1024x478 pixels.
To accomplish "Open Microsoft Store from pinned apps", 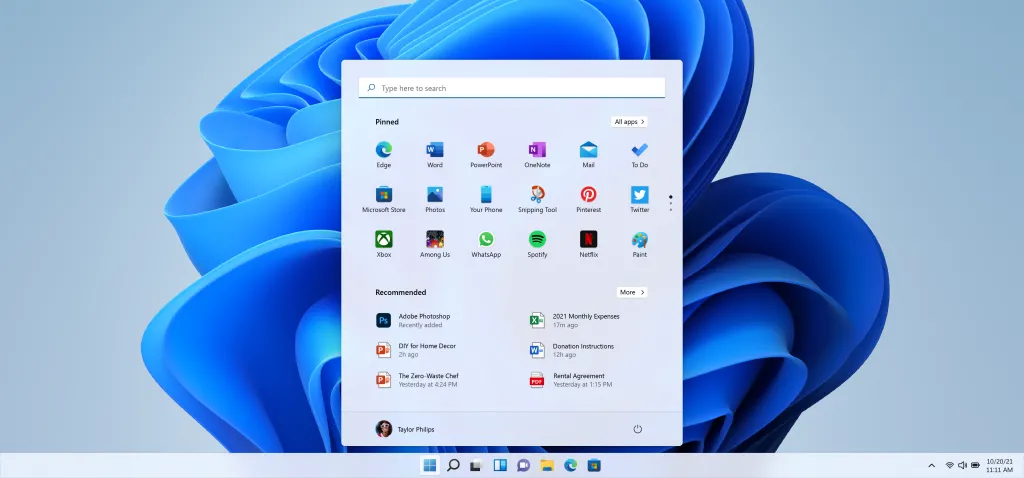I will pos(384,195).
